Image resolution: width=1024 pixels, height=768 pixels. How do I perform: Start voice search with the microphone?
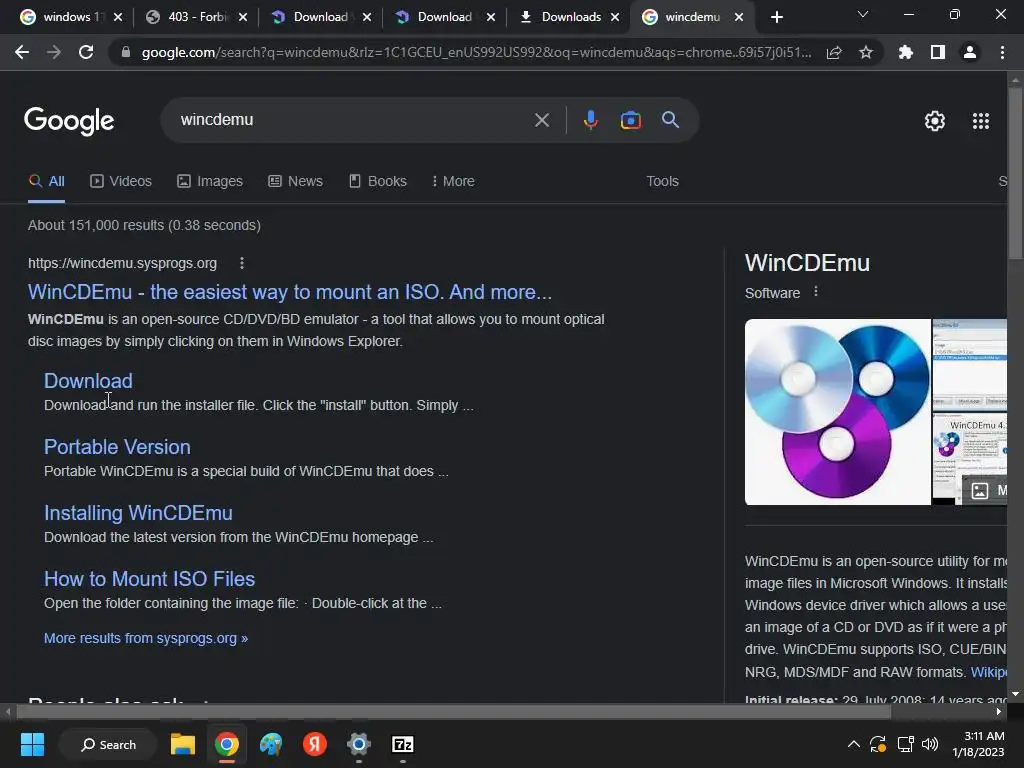(x=590, y=120)
